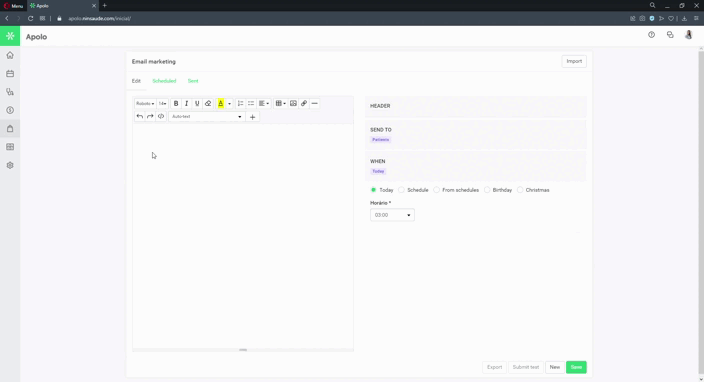Open code view with the angle-brackets icon
The width and height of the screenshot is (704, 382).
point(161,117)
